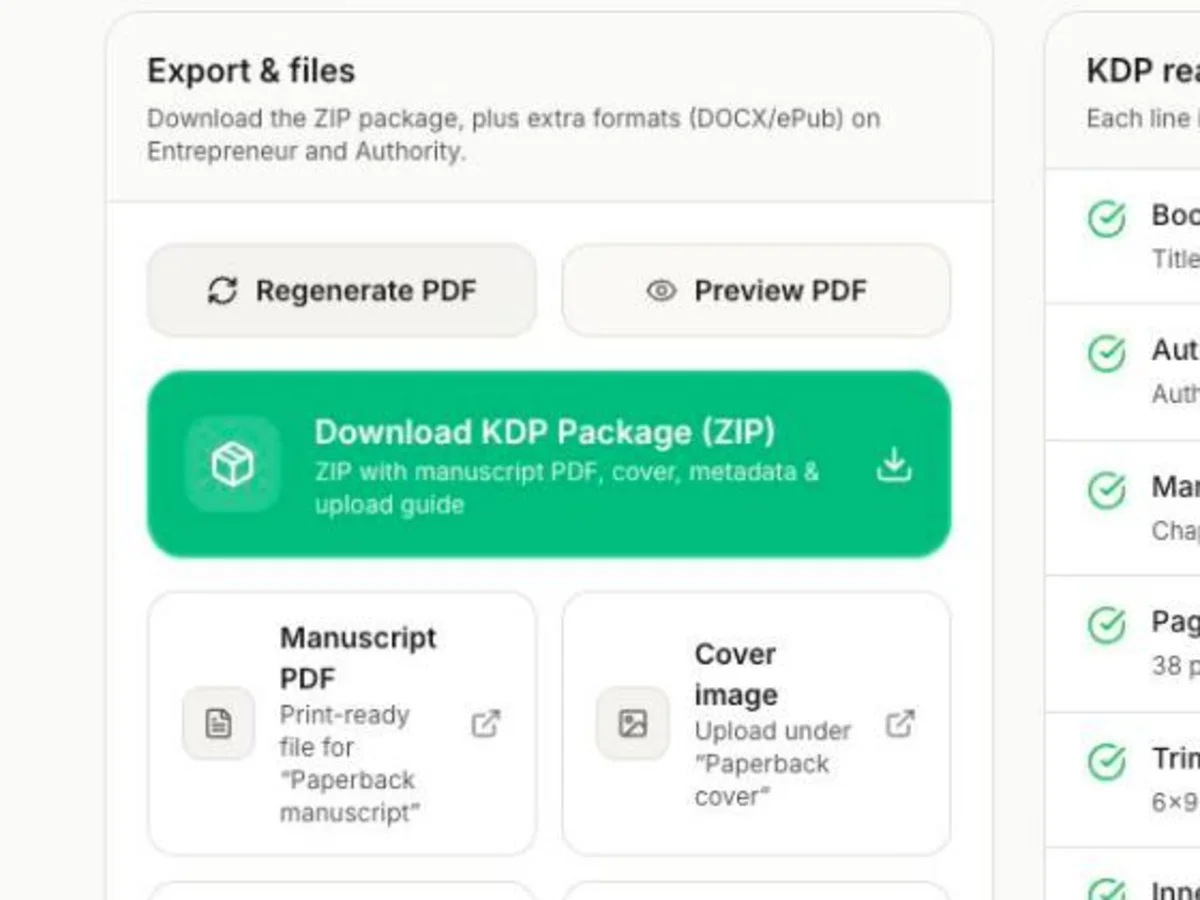1200x900 pixels.
Task: Click the box package icon
Action: [233, 465]
